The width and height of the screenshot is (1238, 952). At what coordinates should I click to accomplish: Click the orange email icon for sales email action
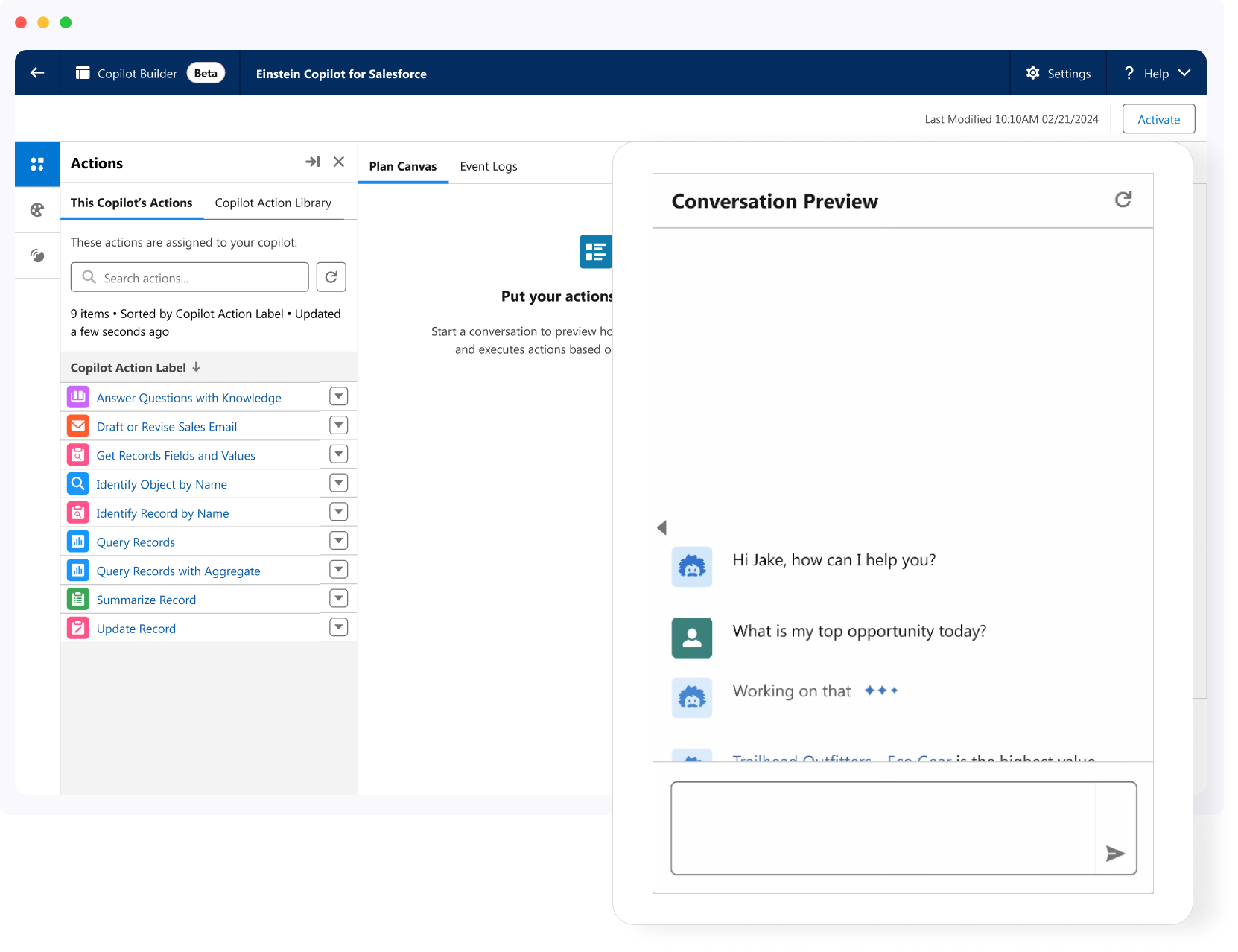point(77,425)
